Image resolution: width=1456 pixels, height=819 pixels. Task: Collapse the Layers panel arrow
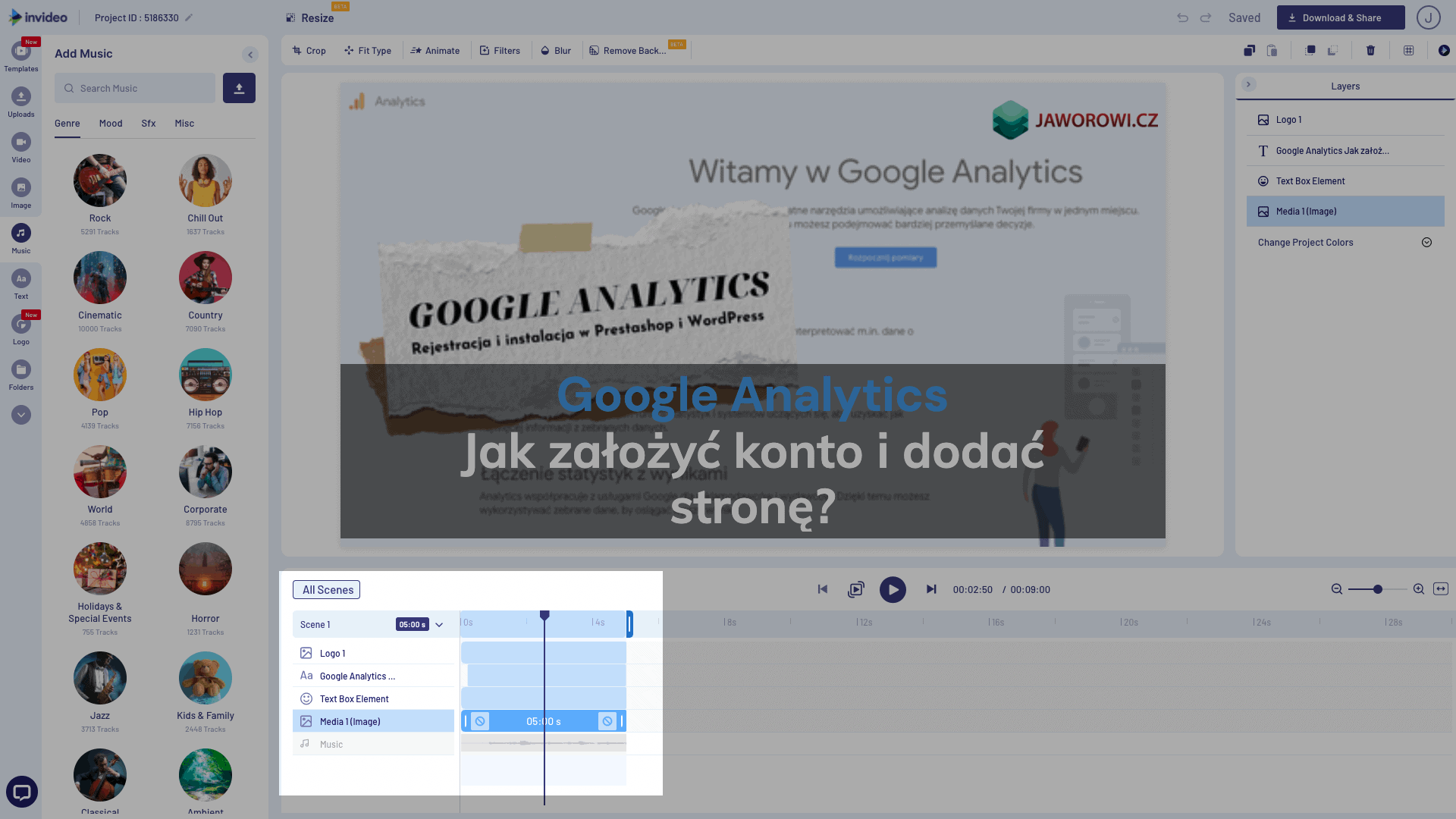click(x=1248, y=84)
